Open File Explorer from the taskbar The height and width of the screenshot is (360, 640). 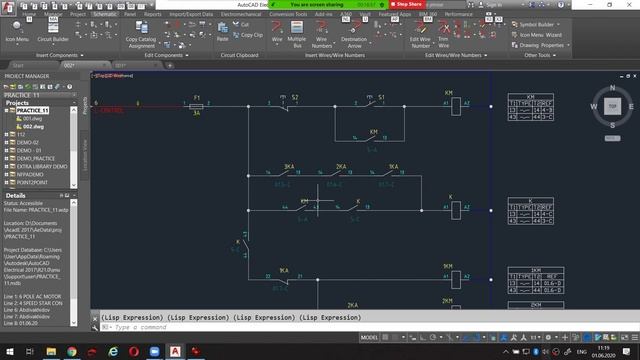click(x=51, y=351)
